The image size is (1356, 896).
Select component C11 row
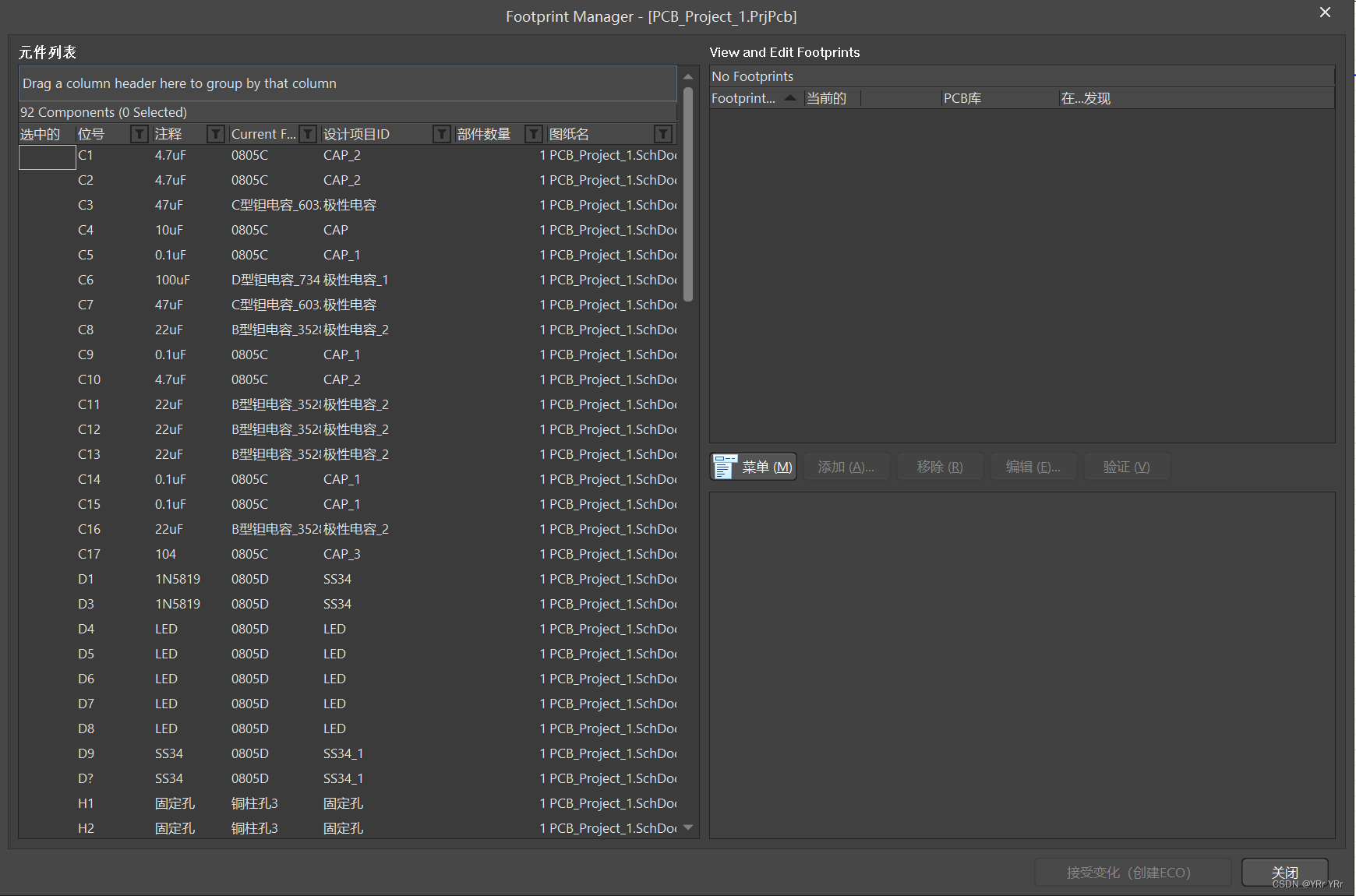tap(348, 404)
